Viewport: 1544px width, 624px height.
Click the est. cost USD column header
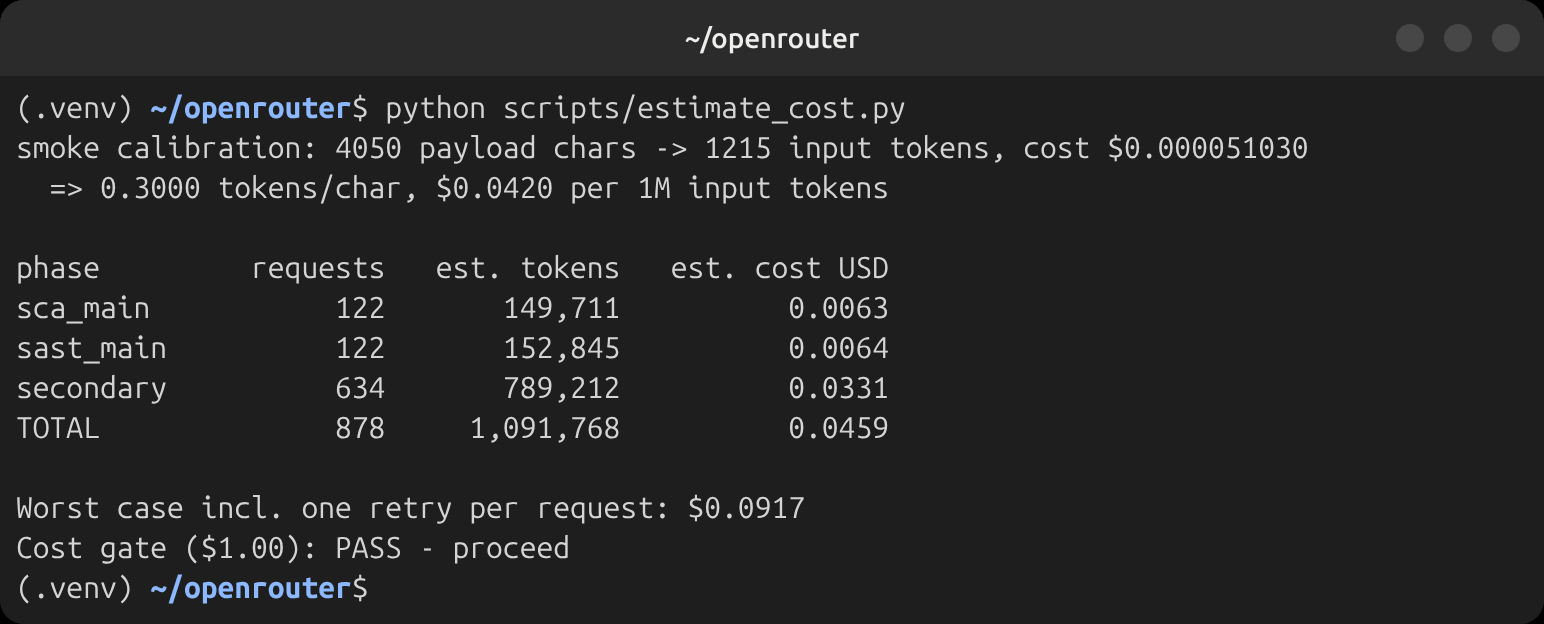(780, 268)
